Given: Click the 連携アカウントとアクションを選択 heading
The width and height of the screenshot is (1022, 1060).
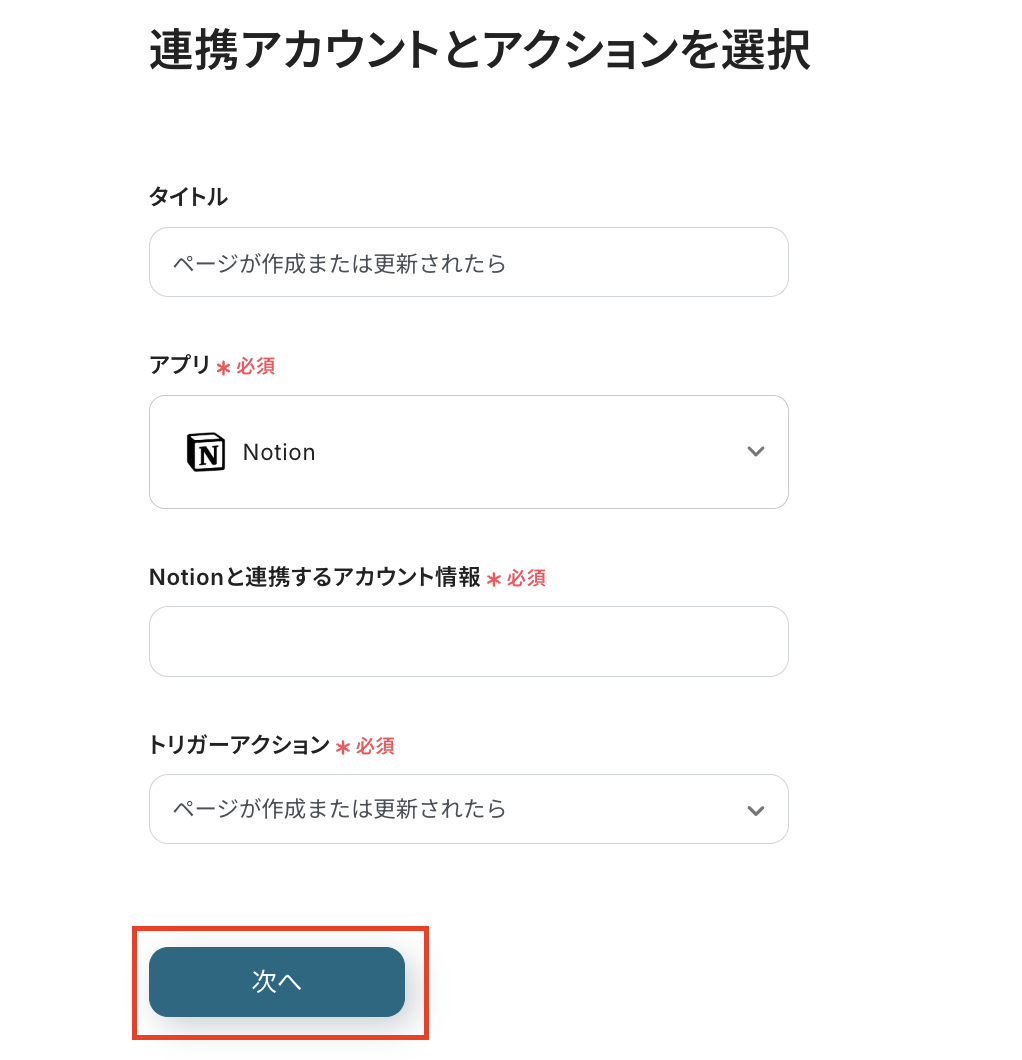Looking at the screenshot, I should [479, 50].
